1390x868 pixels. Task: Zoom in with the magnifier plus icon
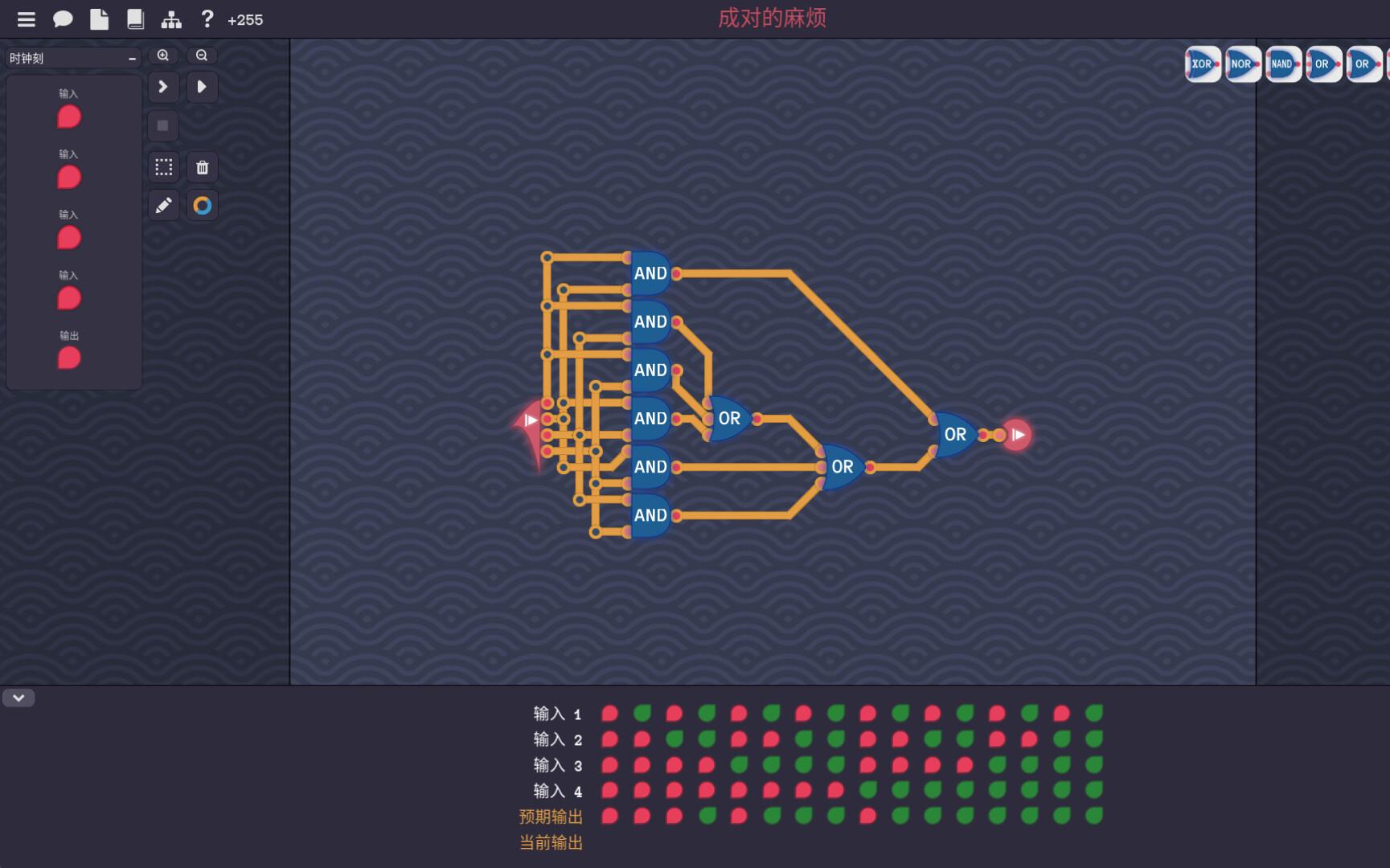(163, 55)
